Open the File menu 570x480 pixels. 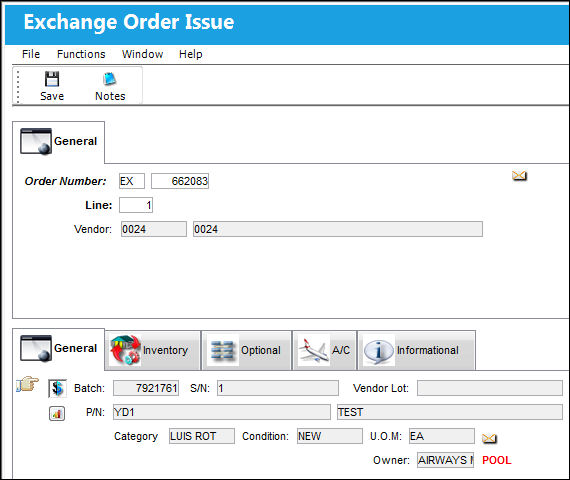[31, 54]
